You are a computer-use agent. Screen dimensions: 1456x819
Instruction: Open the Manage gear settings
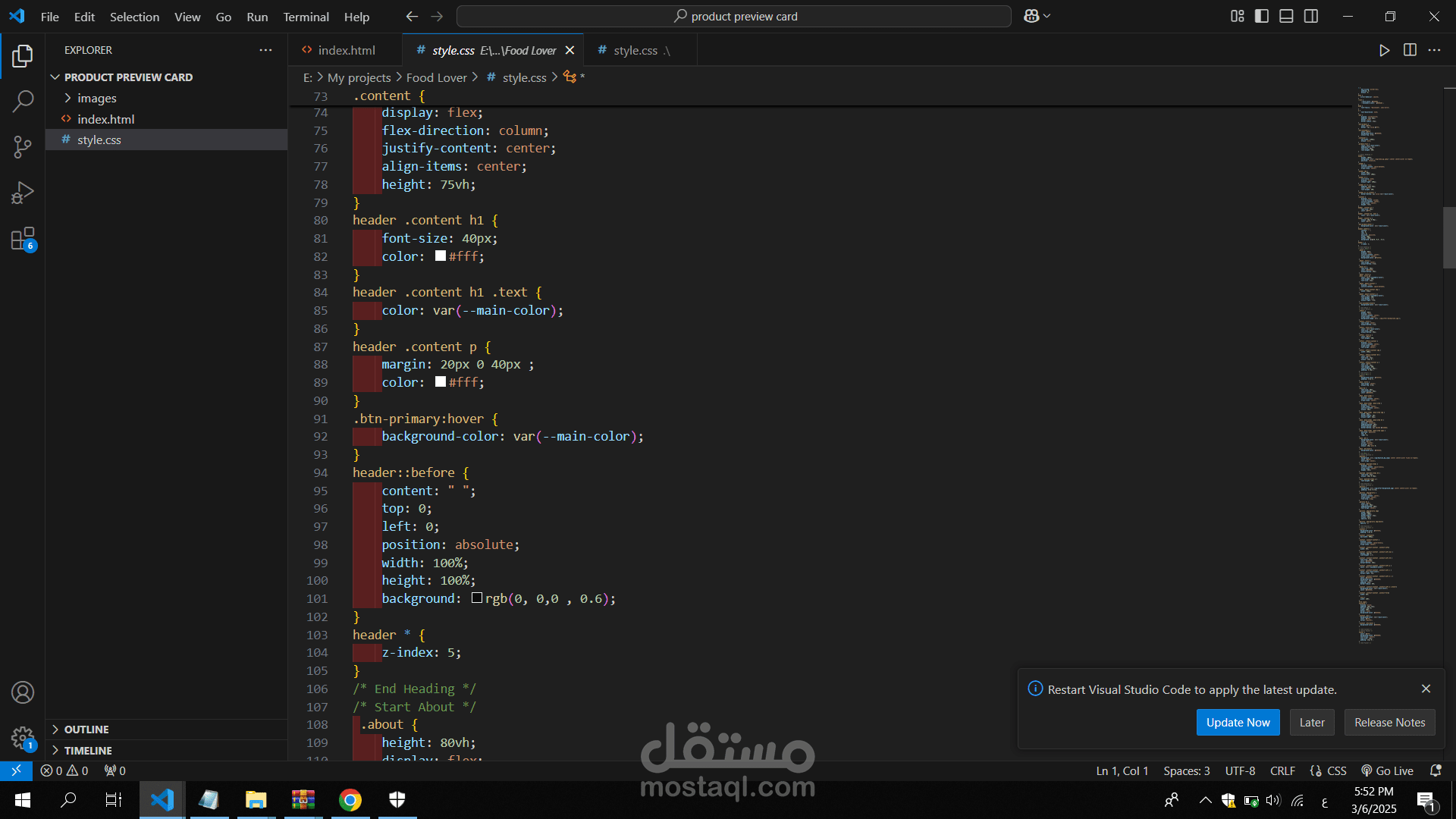(23, 737)
